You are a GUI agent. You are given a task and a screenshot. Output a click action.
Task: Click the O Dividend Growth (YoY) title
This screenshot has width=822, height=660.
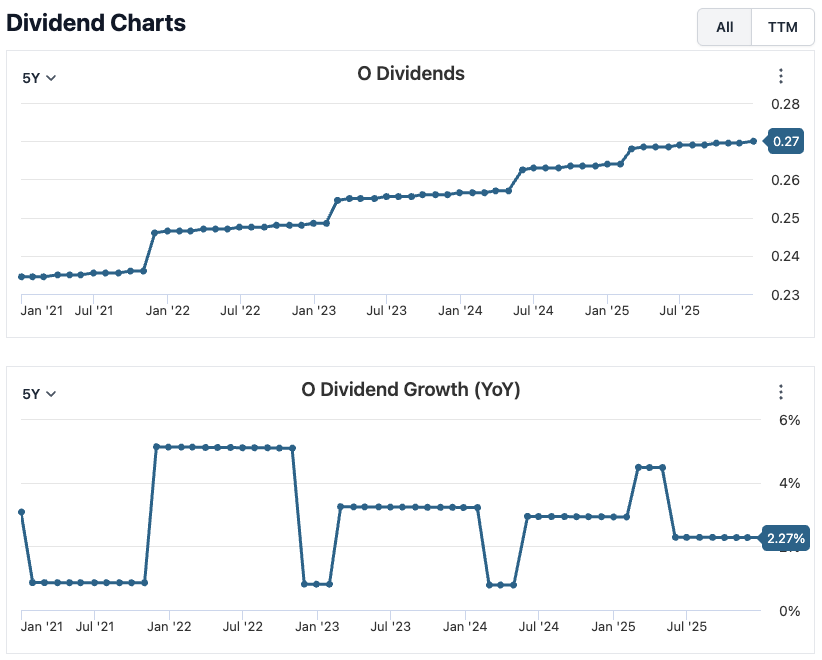pyautogui.click(x=411, y=389)
